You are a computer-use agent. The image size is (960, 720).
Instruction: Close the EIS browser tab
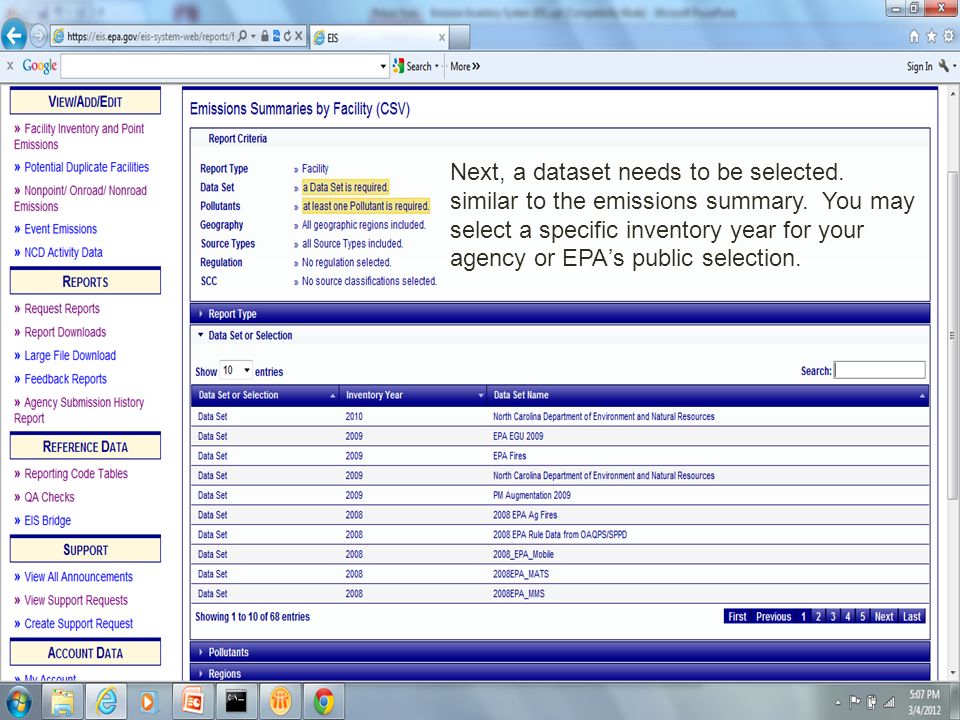441,37
